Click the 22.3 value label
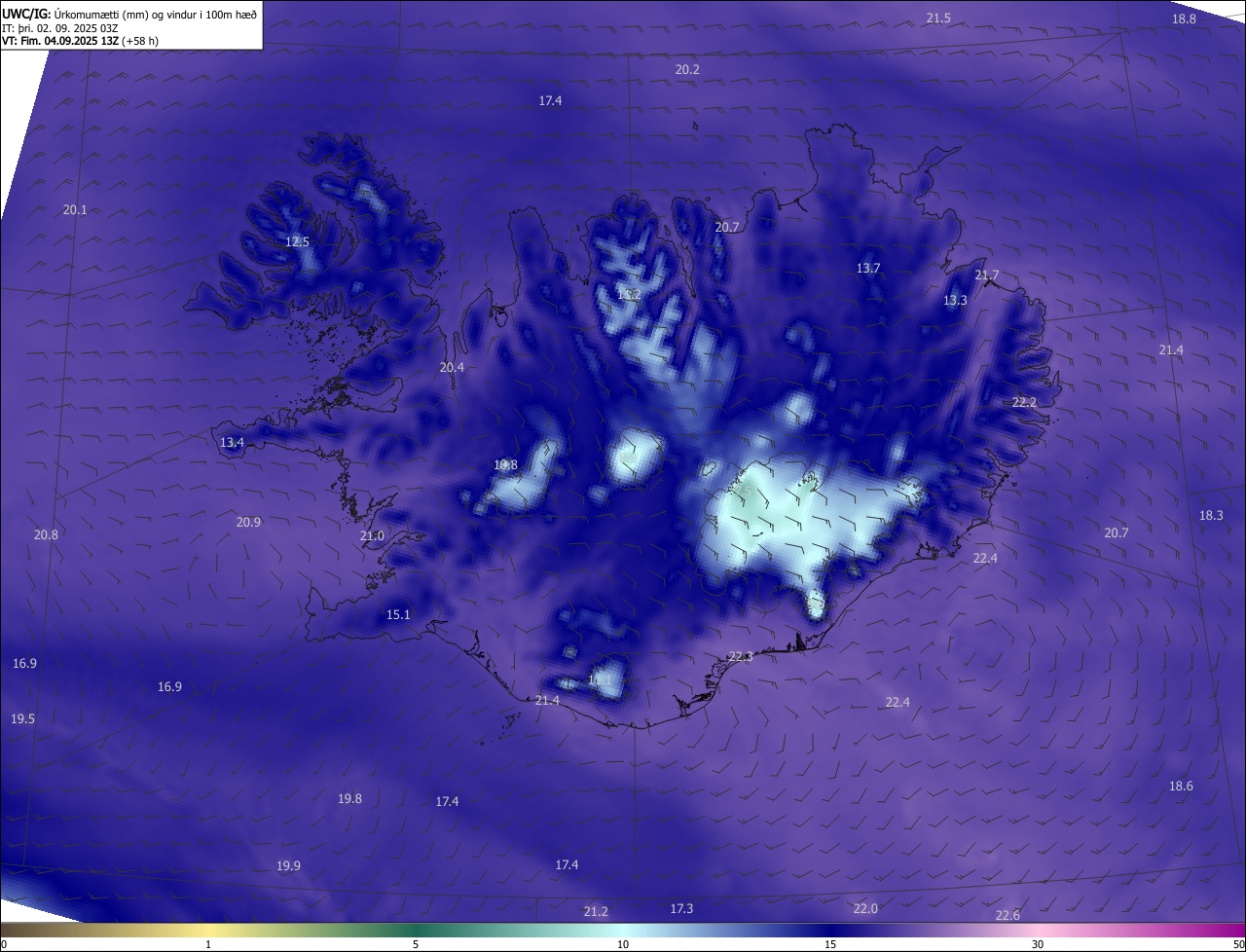1246x952 pixels. pos(741,658)
